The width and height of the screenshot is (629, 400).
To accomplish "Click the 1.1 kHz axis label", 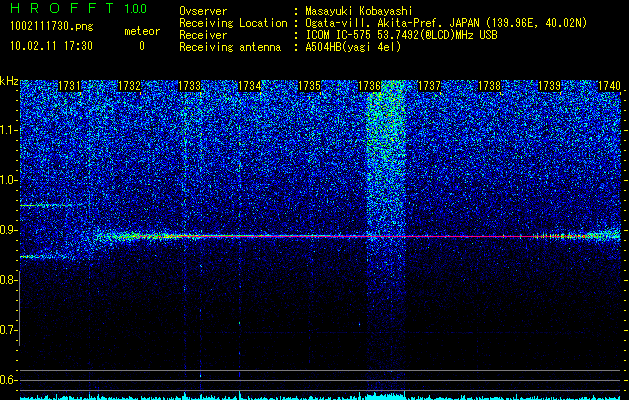I will (x=9, y=130).
